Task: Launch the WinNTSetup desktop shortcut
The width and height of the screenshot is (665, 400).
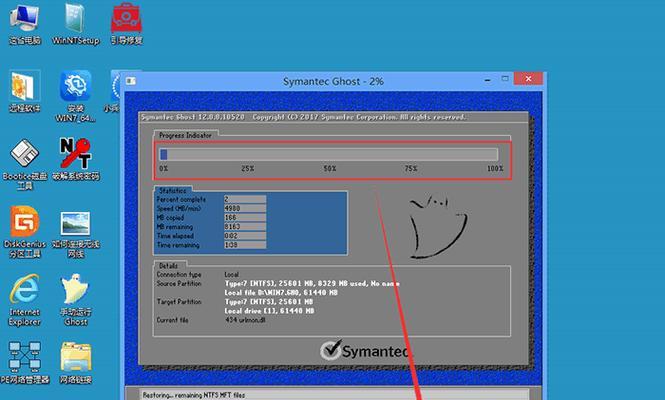Action: [x=75, y=22]
